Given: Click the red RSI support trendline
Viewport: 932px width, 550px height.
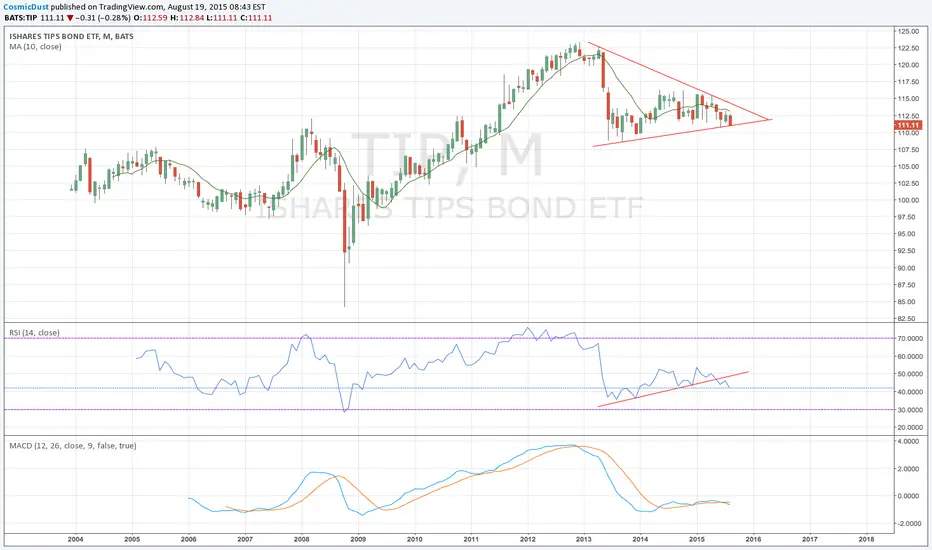Looking at the screenshot, I should pyautogui.click(x=673, y=389).
